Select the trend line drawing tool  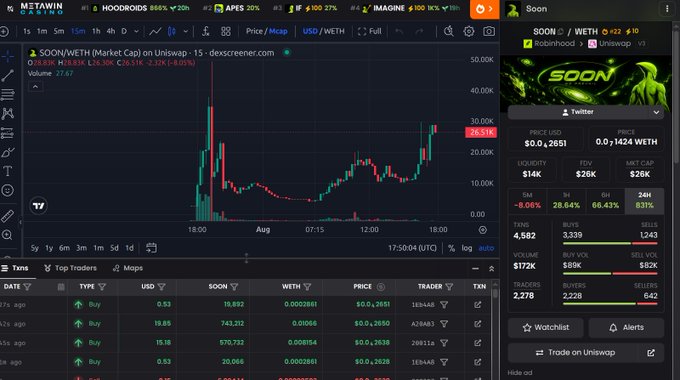click(x=7, y=75)
